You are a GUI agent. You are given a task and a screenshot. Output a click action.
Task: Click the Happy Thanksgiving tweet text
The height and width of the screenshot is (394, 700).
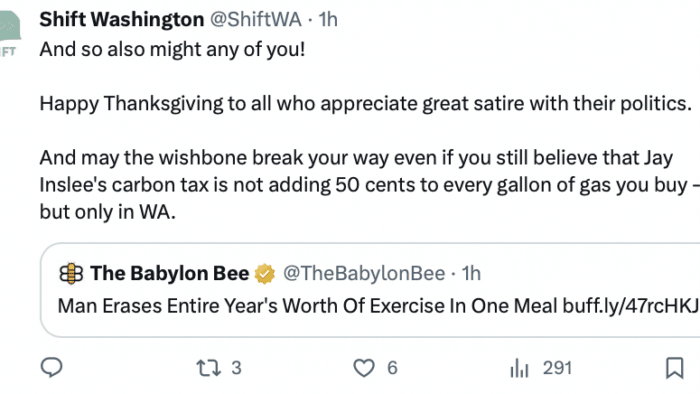pos(365,104)
